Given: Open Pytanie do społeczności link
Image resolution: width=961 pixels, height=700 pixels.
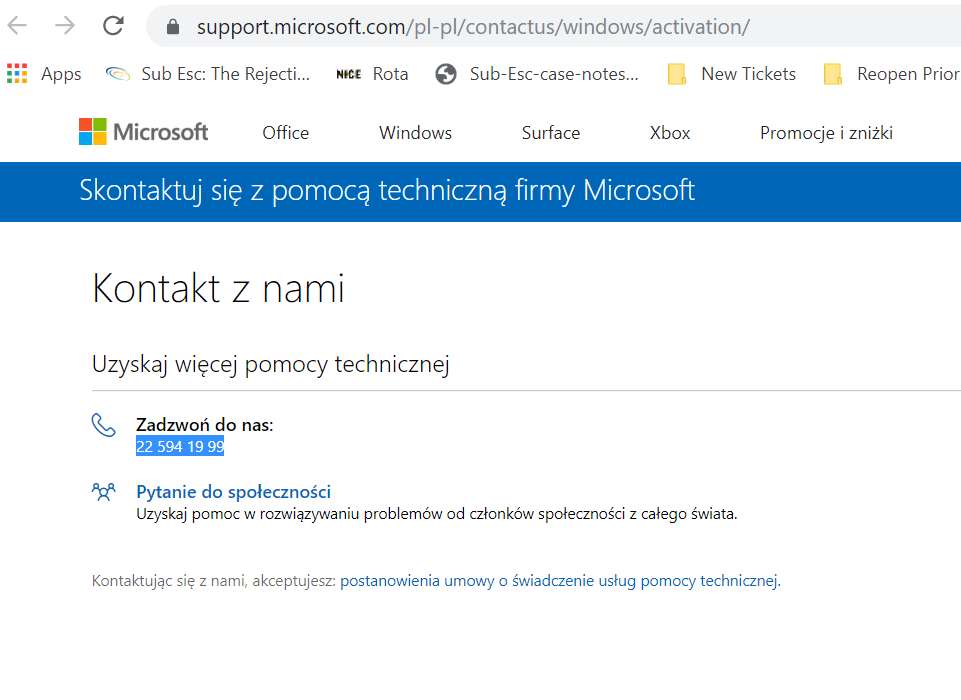Looking at the screenshot, I should tap(234, 492).
